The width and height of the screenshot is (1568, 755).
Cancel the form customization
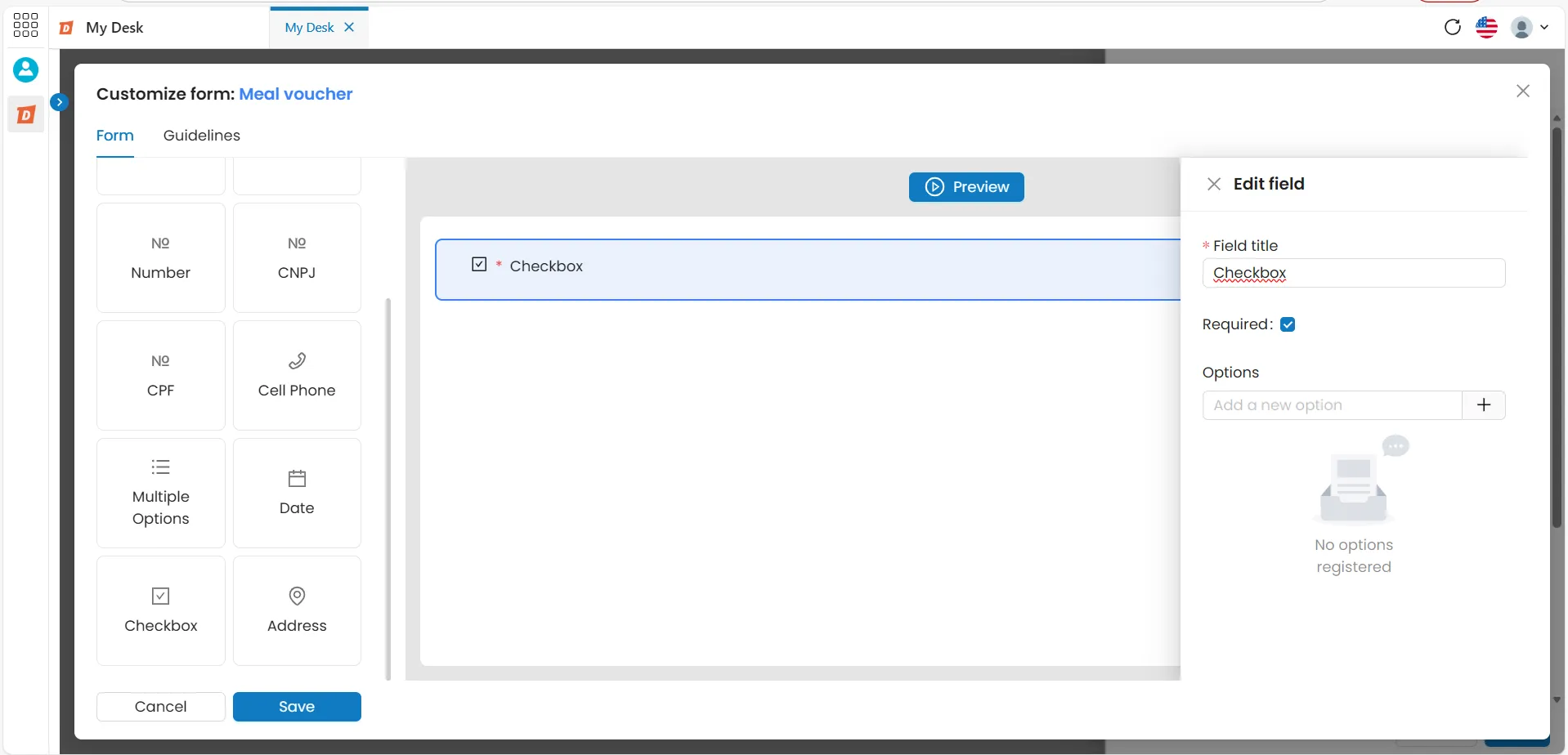click(161, 707)
